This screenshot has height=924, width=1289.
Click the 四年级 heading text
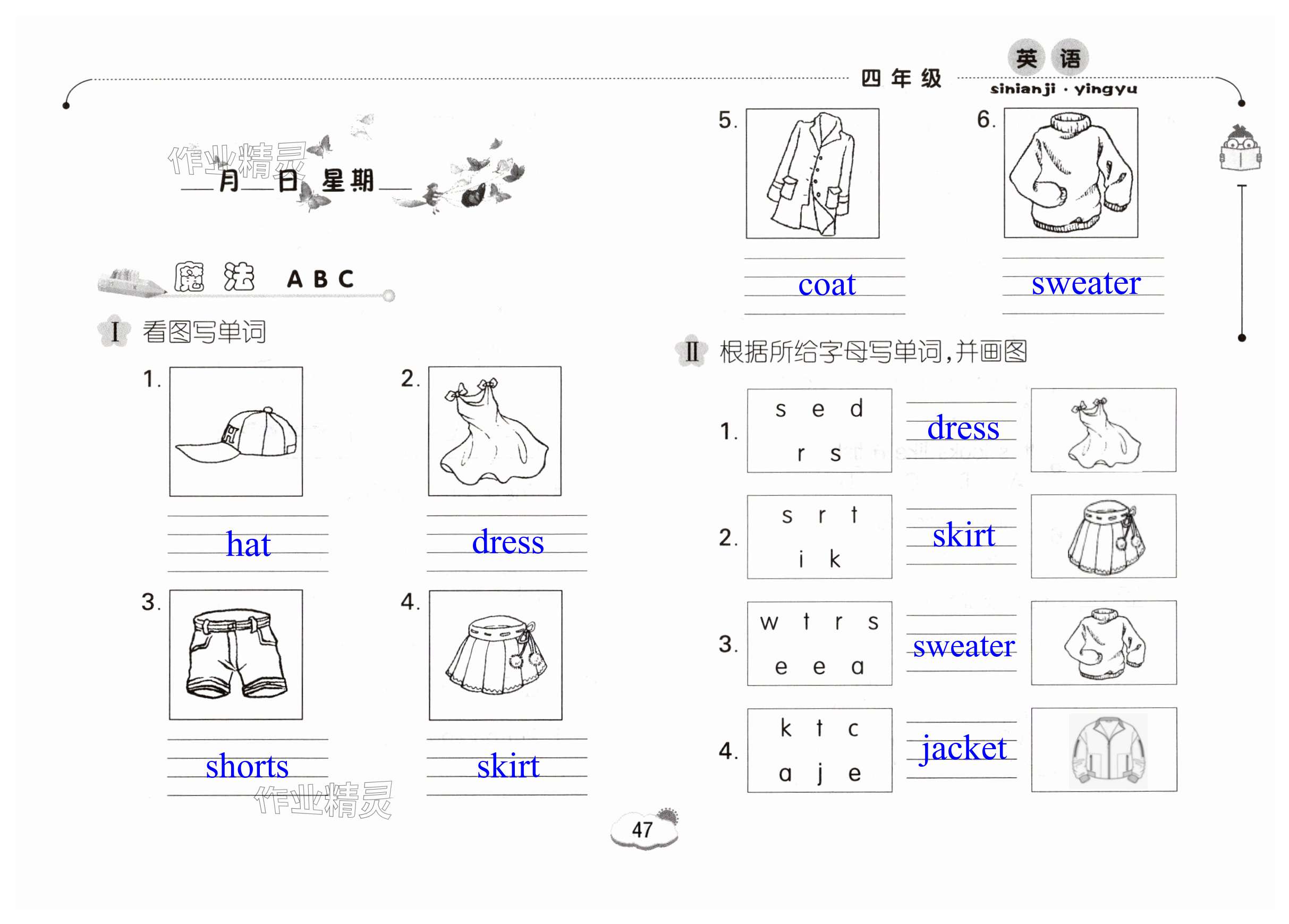901,79
